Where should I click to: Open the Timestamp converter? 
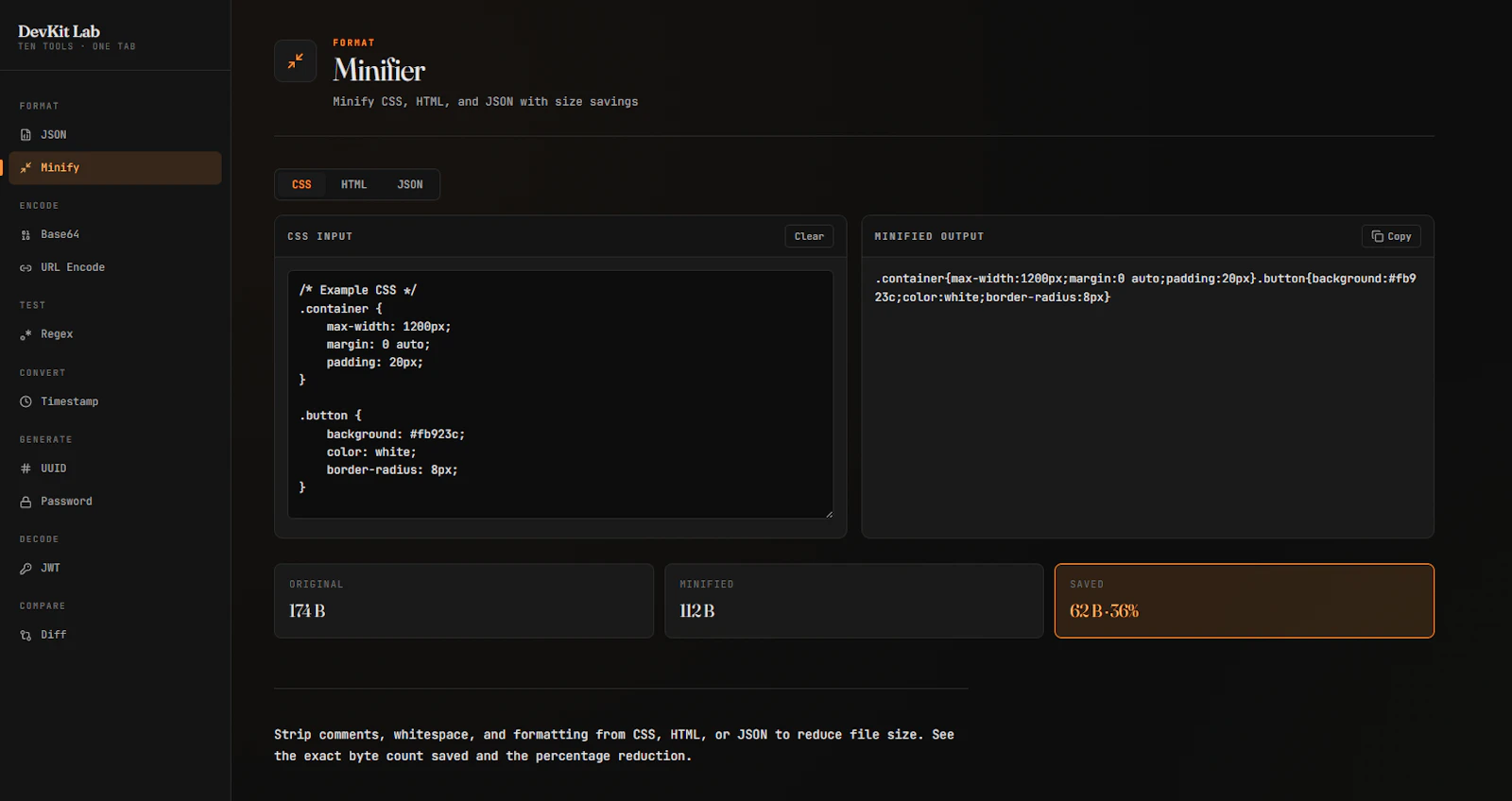(115, 401)
